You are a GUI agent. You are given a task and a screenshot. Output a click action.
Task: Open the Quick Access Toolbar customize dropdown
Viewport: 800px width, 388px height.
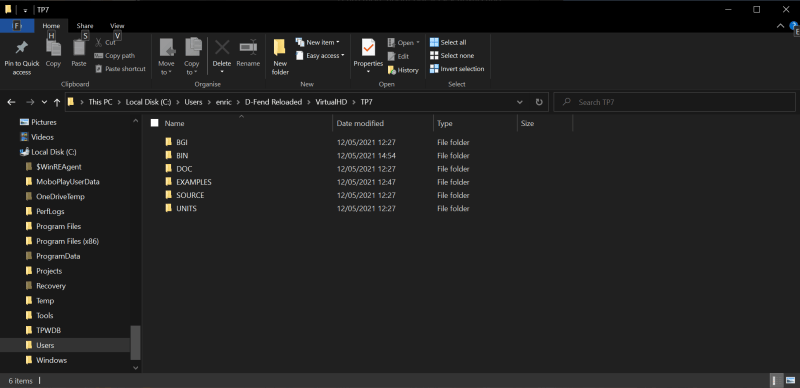[25, 10]
